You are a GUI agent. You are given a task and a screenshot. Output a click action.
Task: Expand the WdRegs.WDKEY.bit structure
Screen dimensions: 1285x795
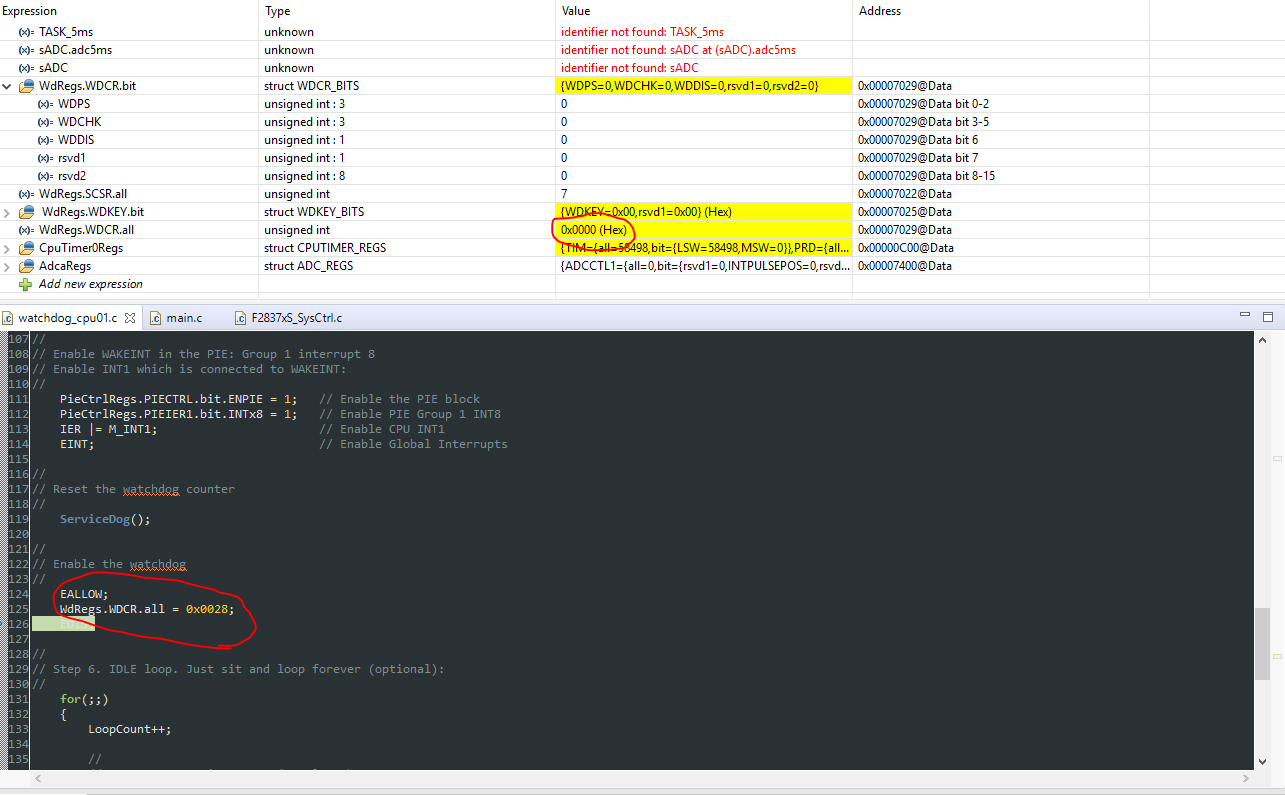pyautogui.click(x=6, y=211)
